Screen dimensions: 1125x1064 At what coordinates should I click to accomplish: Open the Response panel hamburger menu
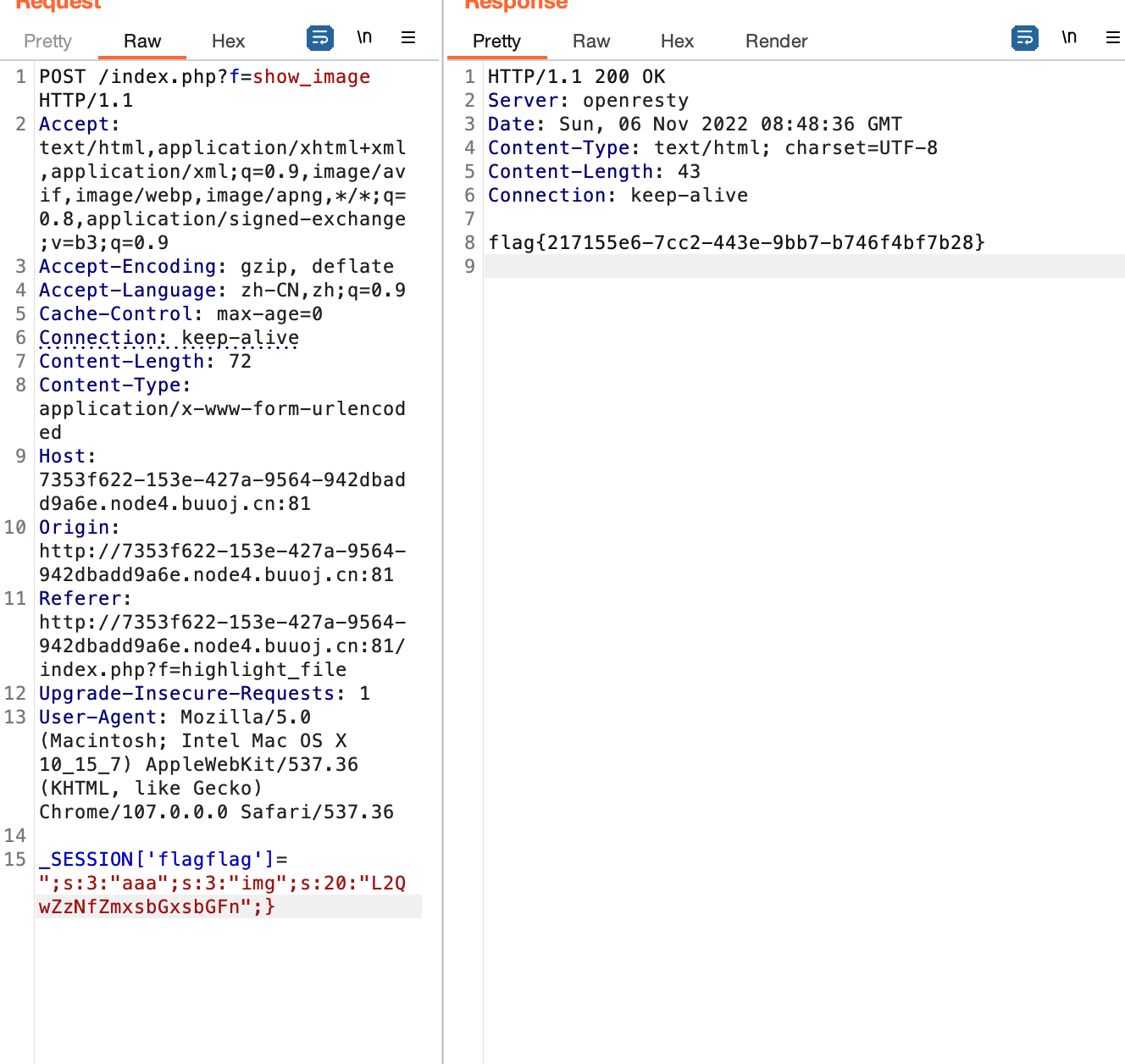pos(1113,37)
